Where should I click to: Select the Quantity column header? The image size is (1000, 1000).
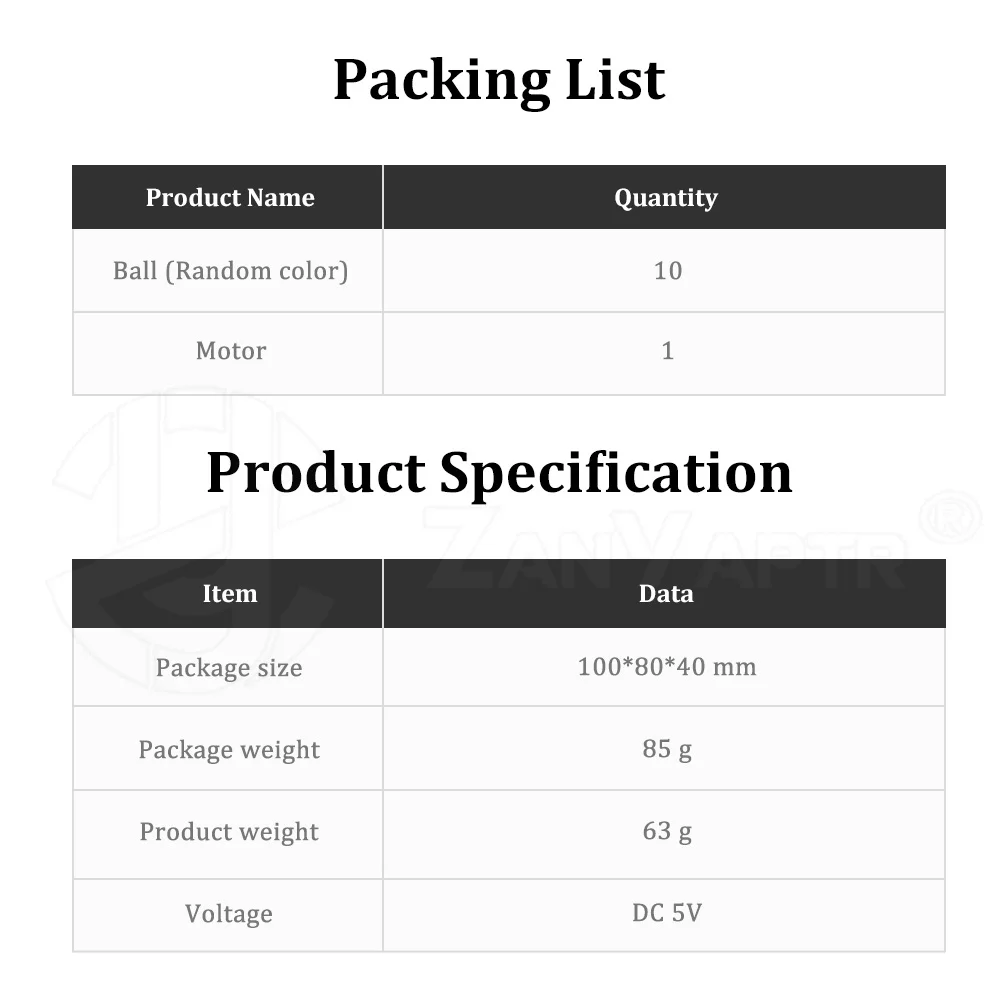tap(665, 198)
